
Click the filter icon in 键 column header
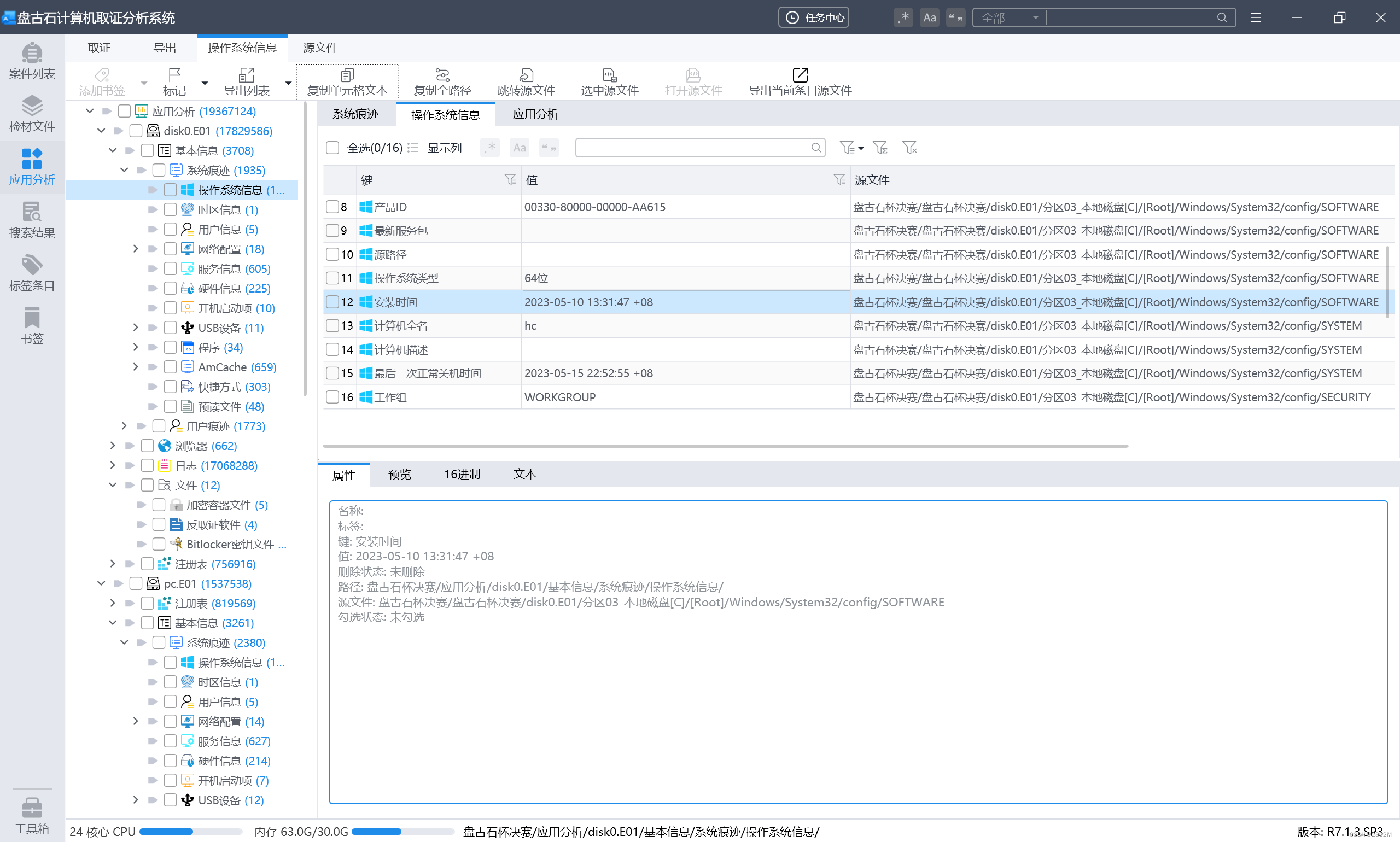[510, 179]
